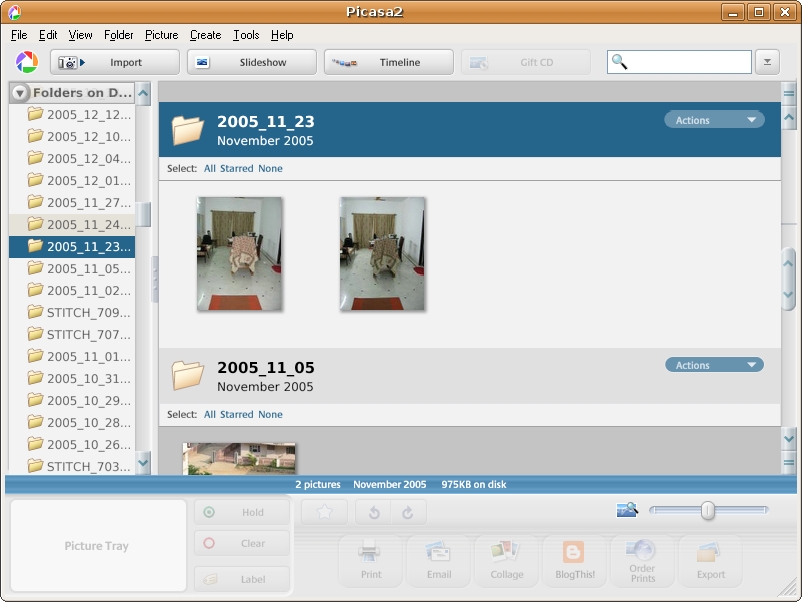The height and width of the screenshot is (602, 802).
Task: Select Starred pictures in 2005_11_23
Action: pos(237,168)
